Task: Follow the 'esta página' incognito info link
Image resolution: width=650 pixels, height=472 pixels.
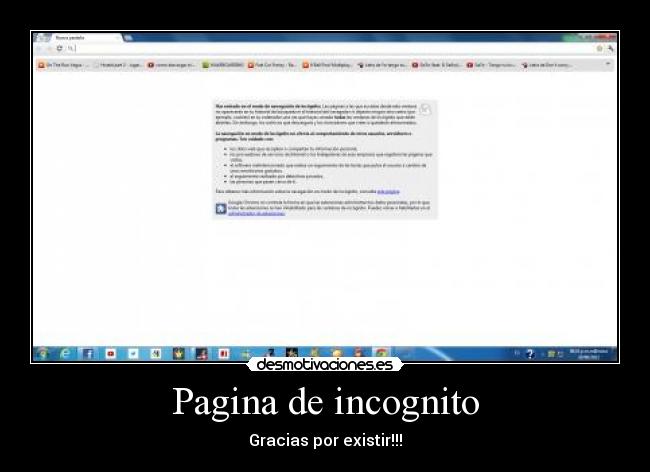Action: [388, 191]
